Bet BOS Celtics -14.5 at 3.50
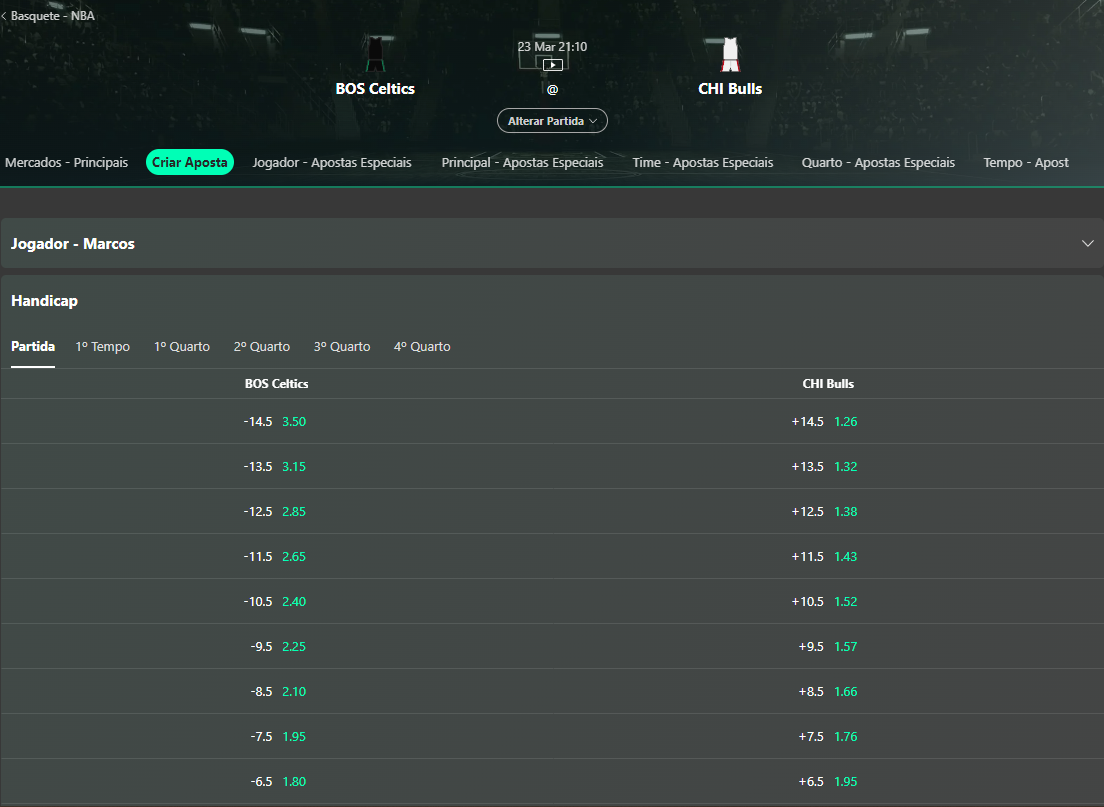 point(277,421)
